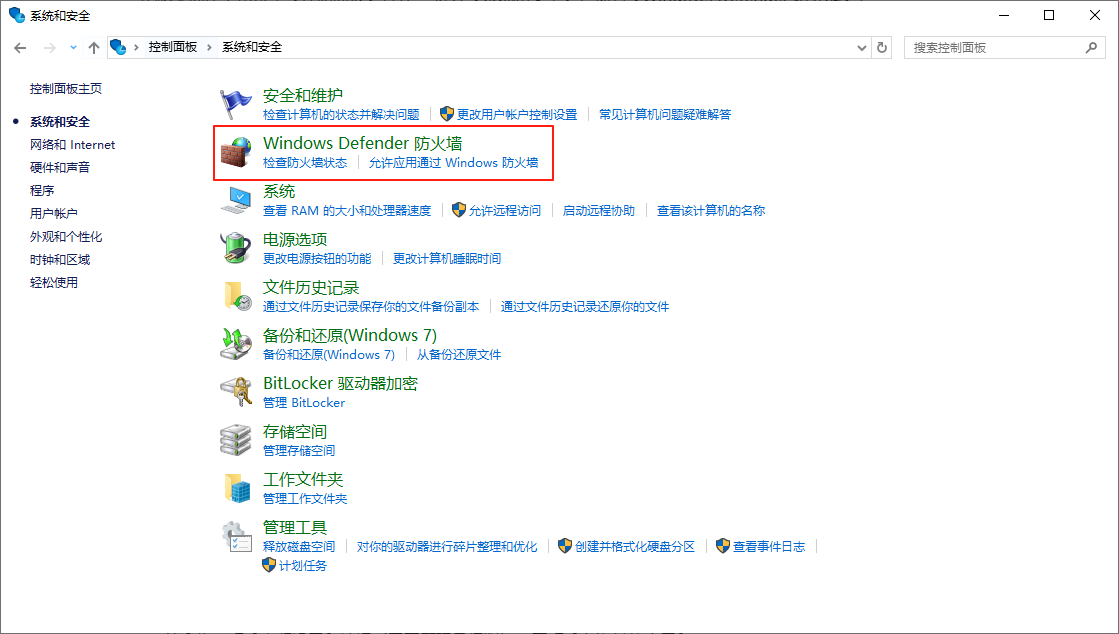Click 从备份还原文件 link
Screen dimensions: 1119x634
pyautogui.click(x=459, y=354)
